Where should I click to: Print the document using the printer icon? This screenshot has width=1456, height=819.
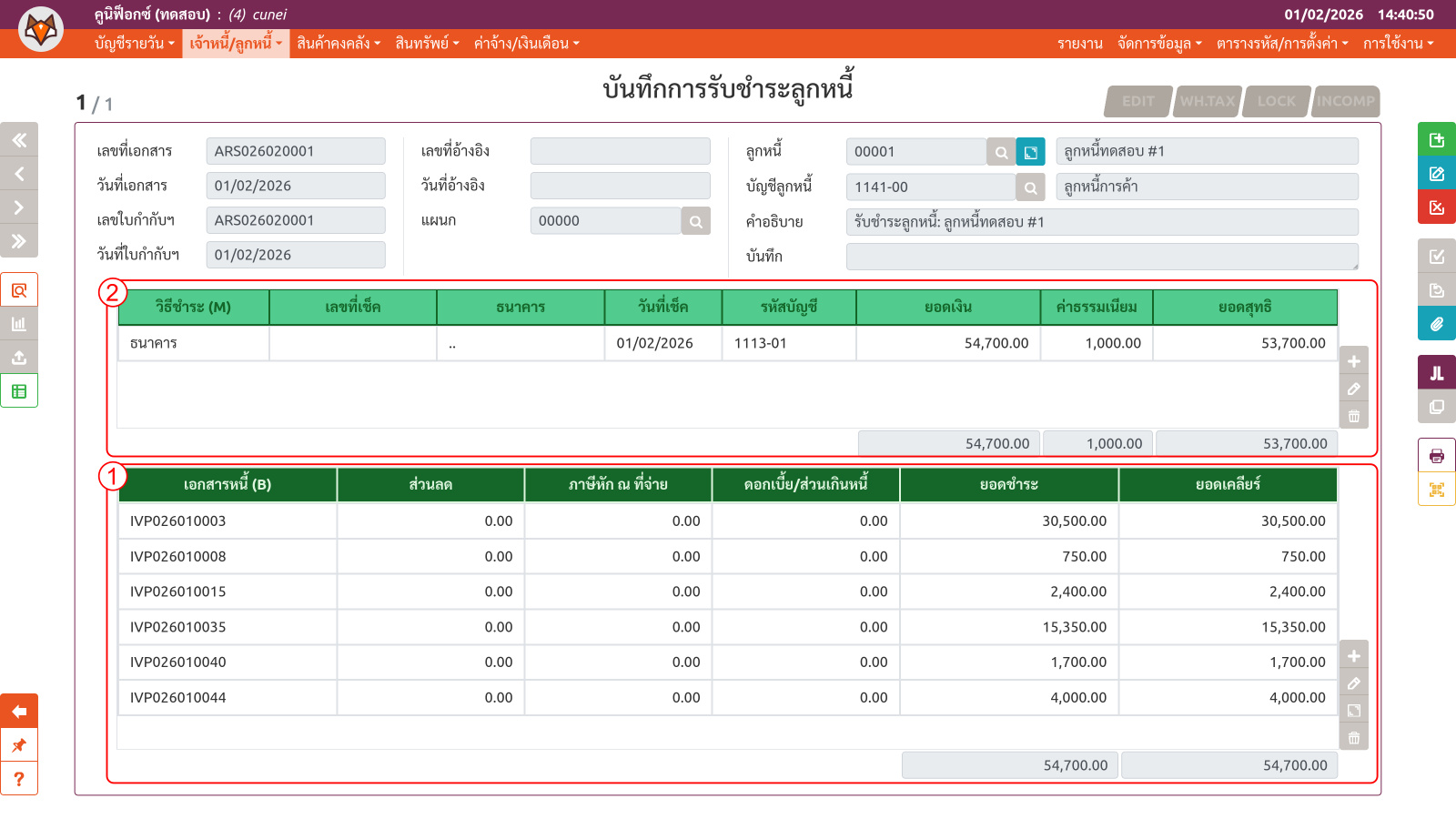(x=1436, y=456)
